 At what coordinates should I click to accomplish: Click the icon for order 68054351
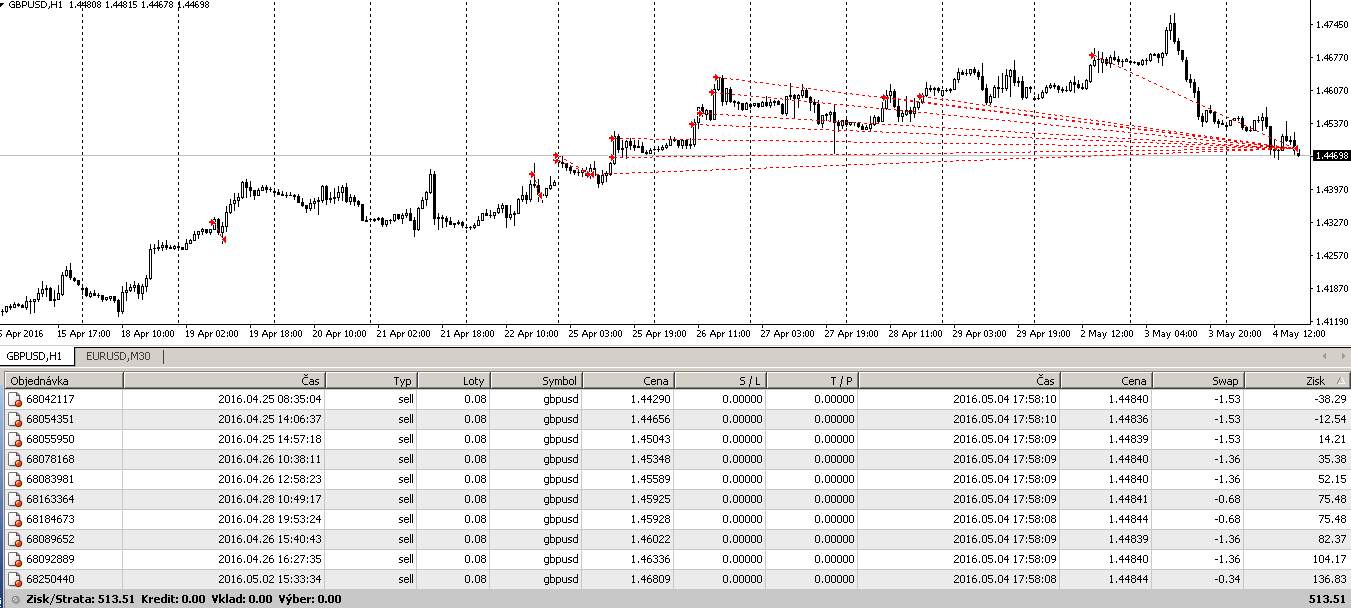click(14, 419)
